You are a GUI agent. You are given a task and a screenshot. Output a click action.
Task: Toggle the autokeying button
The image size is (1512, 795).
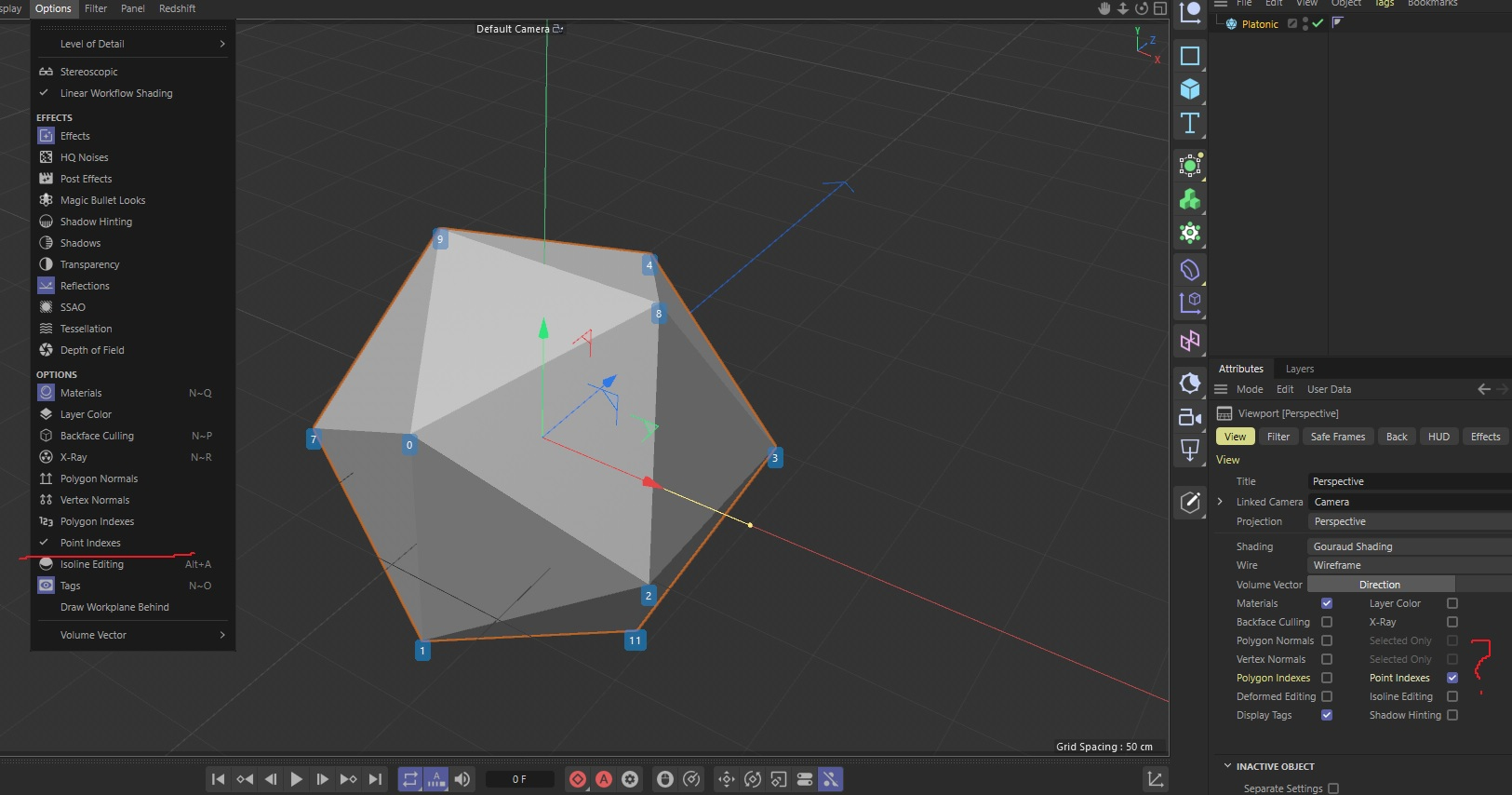click(604, 779)
